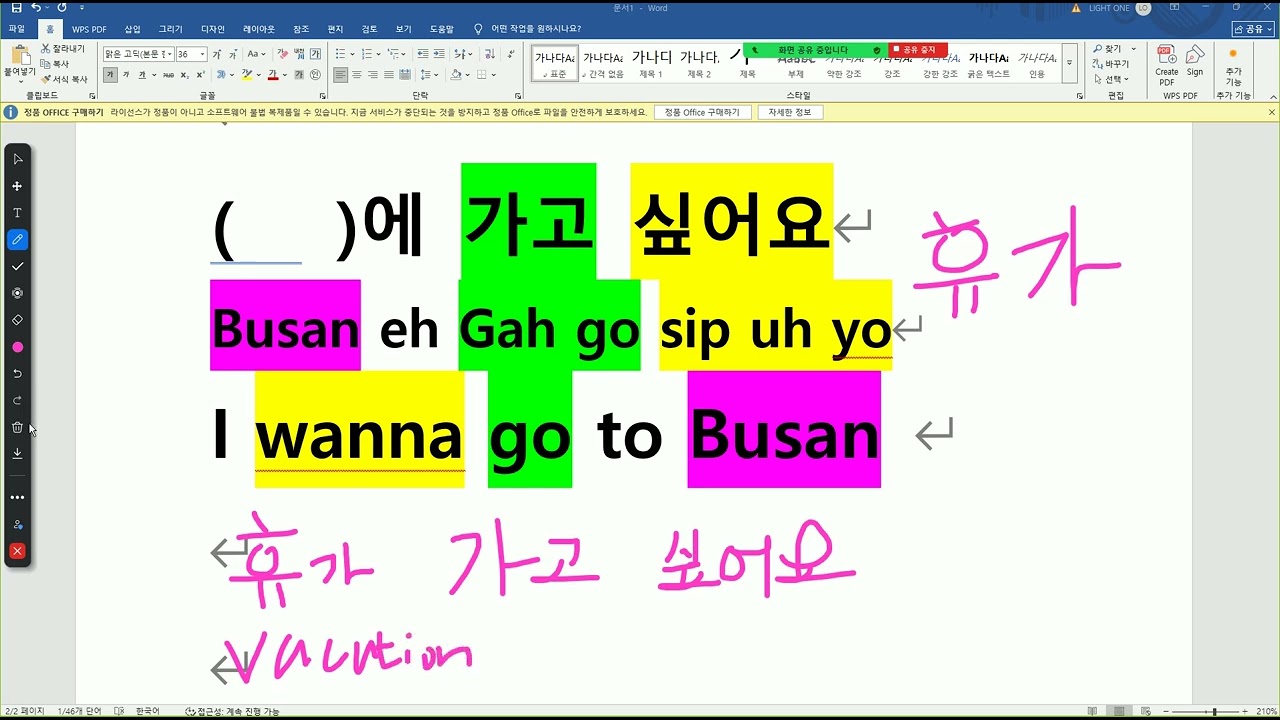Align text left
Image resolution: width=1280 pixels, height=720 pixels.
341,75
